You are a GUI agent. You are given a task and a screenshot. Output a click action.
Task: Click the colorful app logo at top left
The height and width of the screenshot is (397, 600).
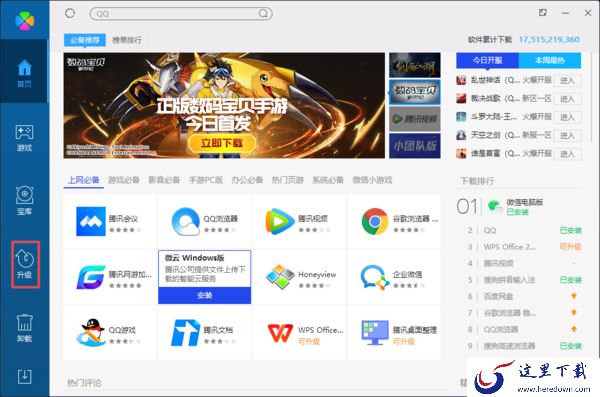[25, 21]
